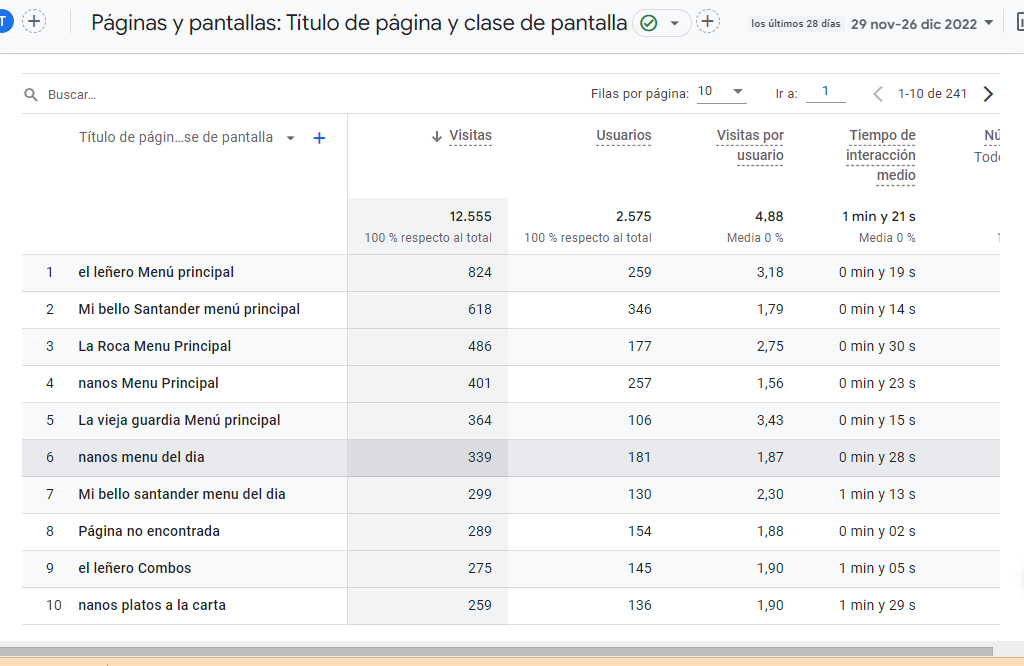The height and width of the screenshot is (666, 1024).
Task: Go to next page of results
Action: (988, 94)
